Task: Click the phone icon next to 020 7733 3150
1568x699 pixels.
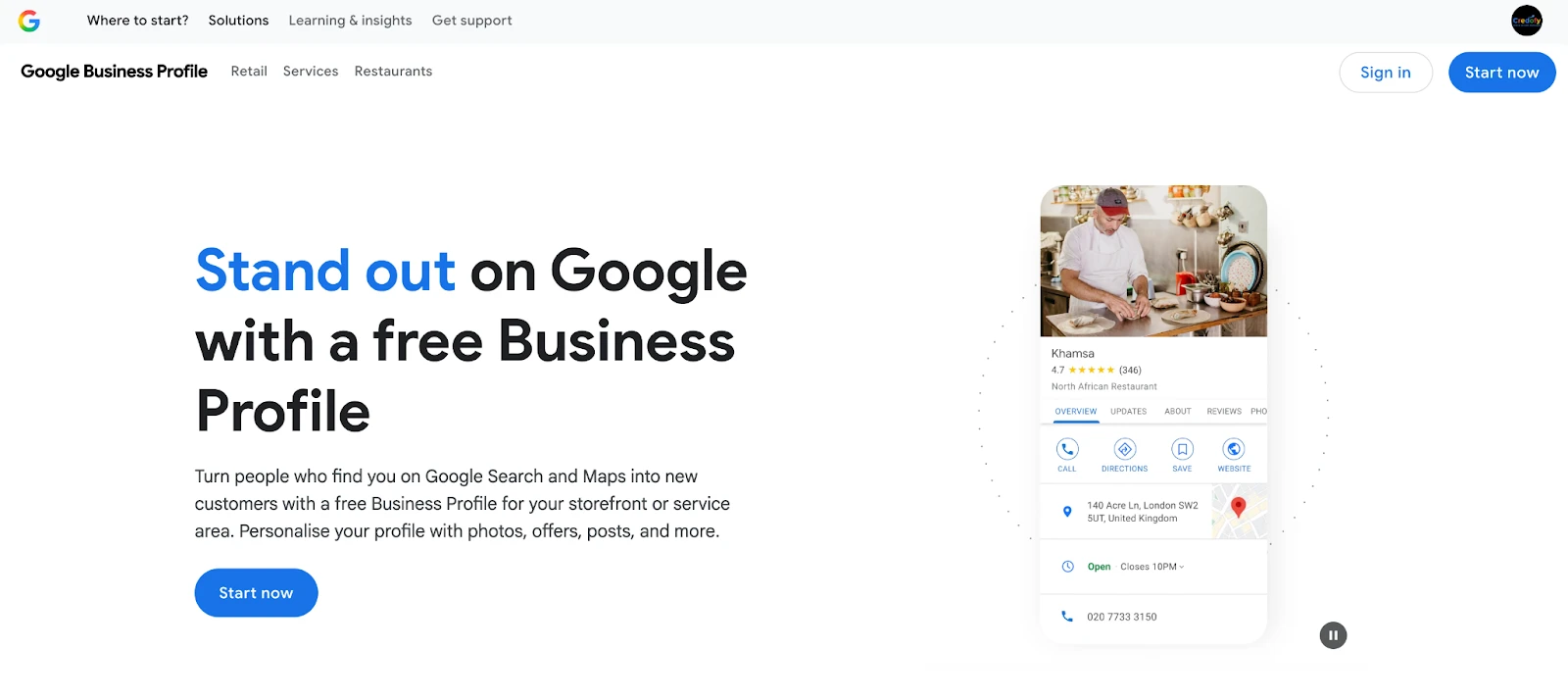Action: tap(1067, 617)
